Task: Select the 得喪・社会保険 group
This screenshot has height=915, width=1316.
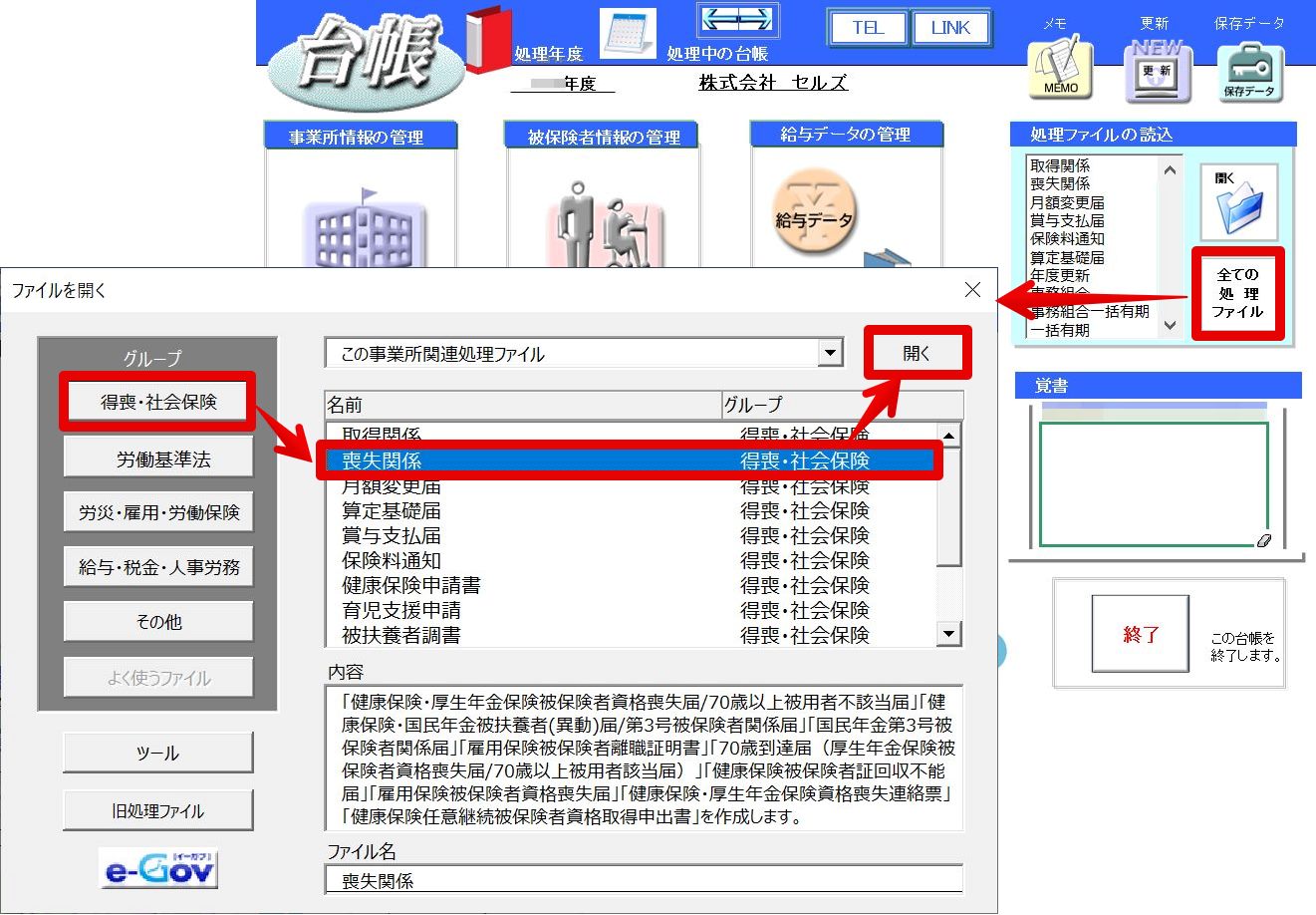Action: [x=158, y=402]
